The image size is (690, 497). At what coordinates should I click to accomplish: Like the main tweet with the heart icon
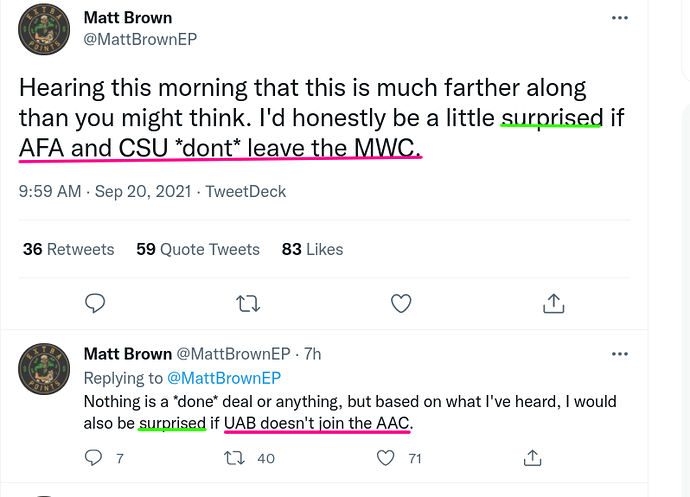pyautogui.click(x=401, y=303)
